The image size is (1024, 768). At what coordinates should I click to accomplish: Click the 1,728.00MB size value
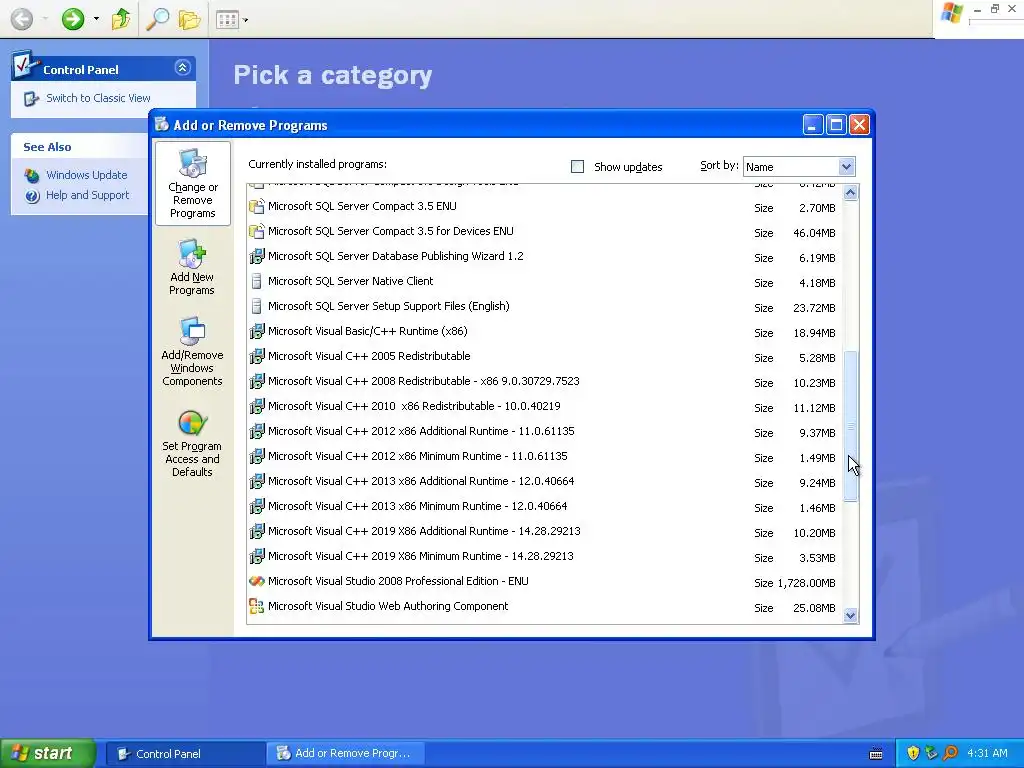point(806,583)
